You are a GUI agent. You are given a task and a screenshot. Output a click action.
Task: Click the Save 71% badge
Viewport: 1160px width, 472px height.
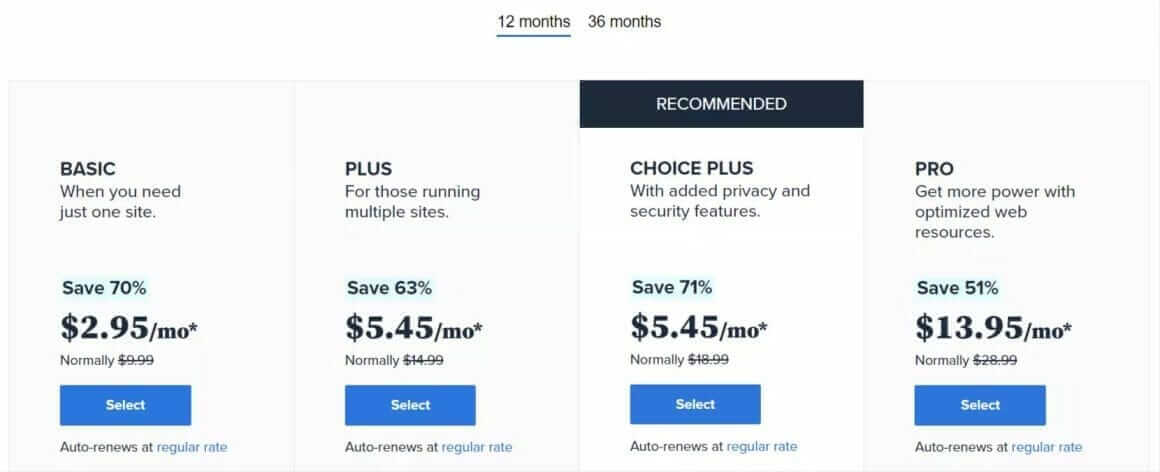pos(672,287)
